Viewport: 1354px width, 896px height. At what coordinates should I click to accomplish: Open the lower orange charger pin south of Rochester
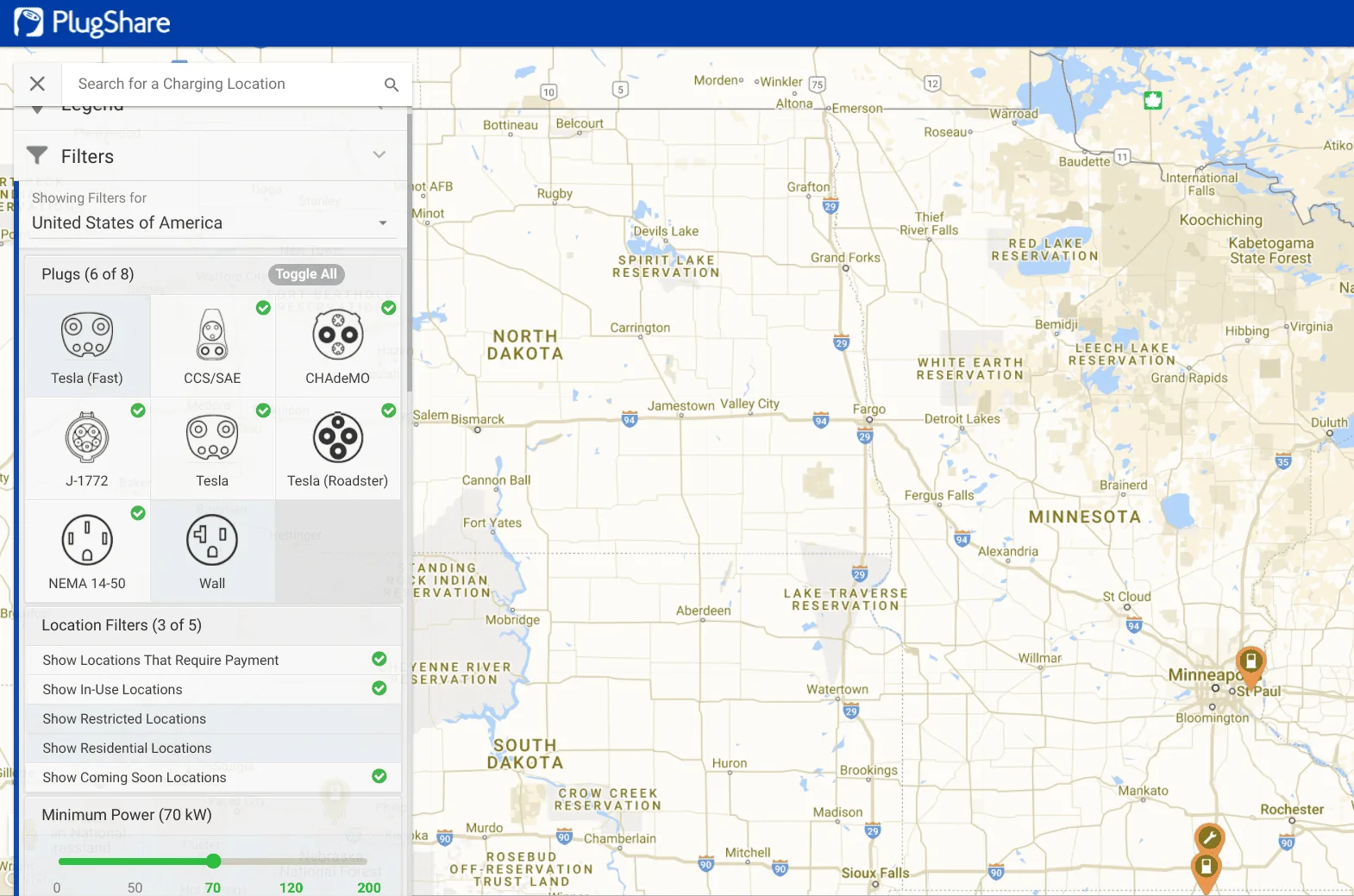[x=1206, y=871]
